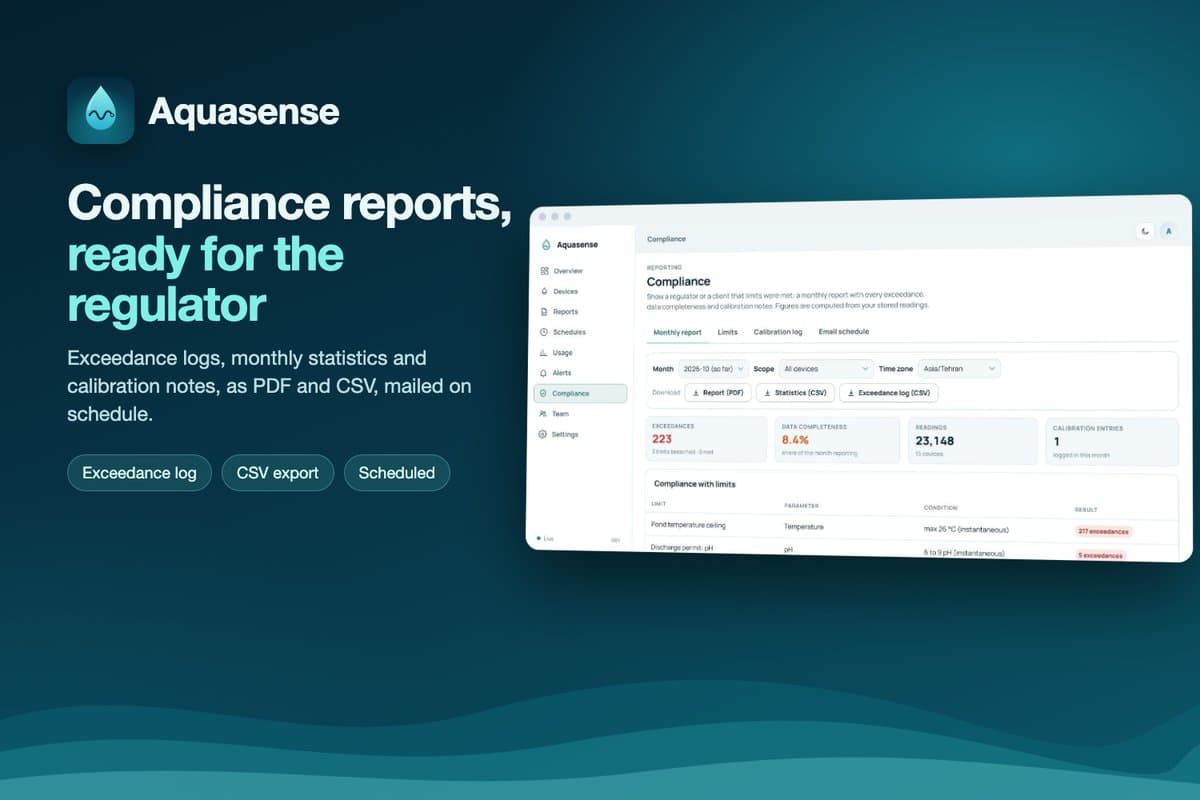The height and width of the screenshot is (800, 1200).
Task: Click the headline 'Compliance reports,'
Action: tap(289, 202)
